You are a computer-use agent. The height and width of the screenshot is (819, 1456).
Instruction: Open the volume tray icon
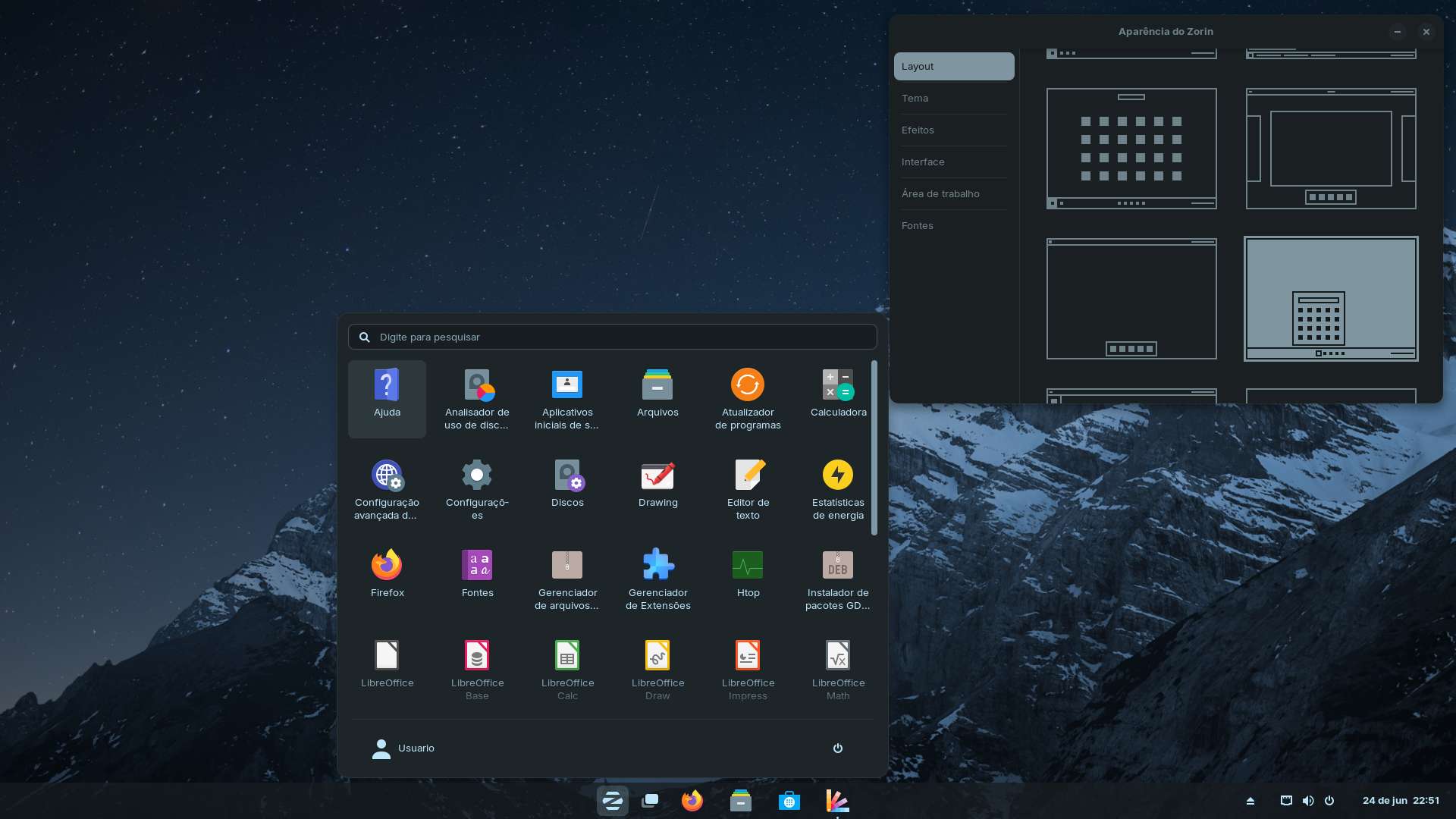[1308, 801]
